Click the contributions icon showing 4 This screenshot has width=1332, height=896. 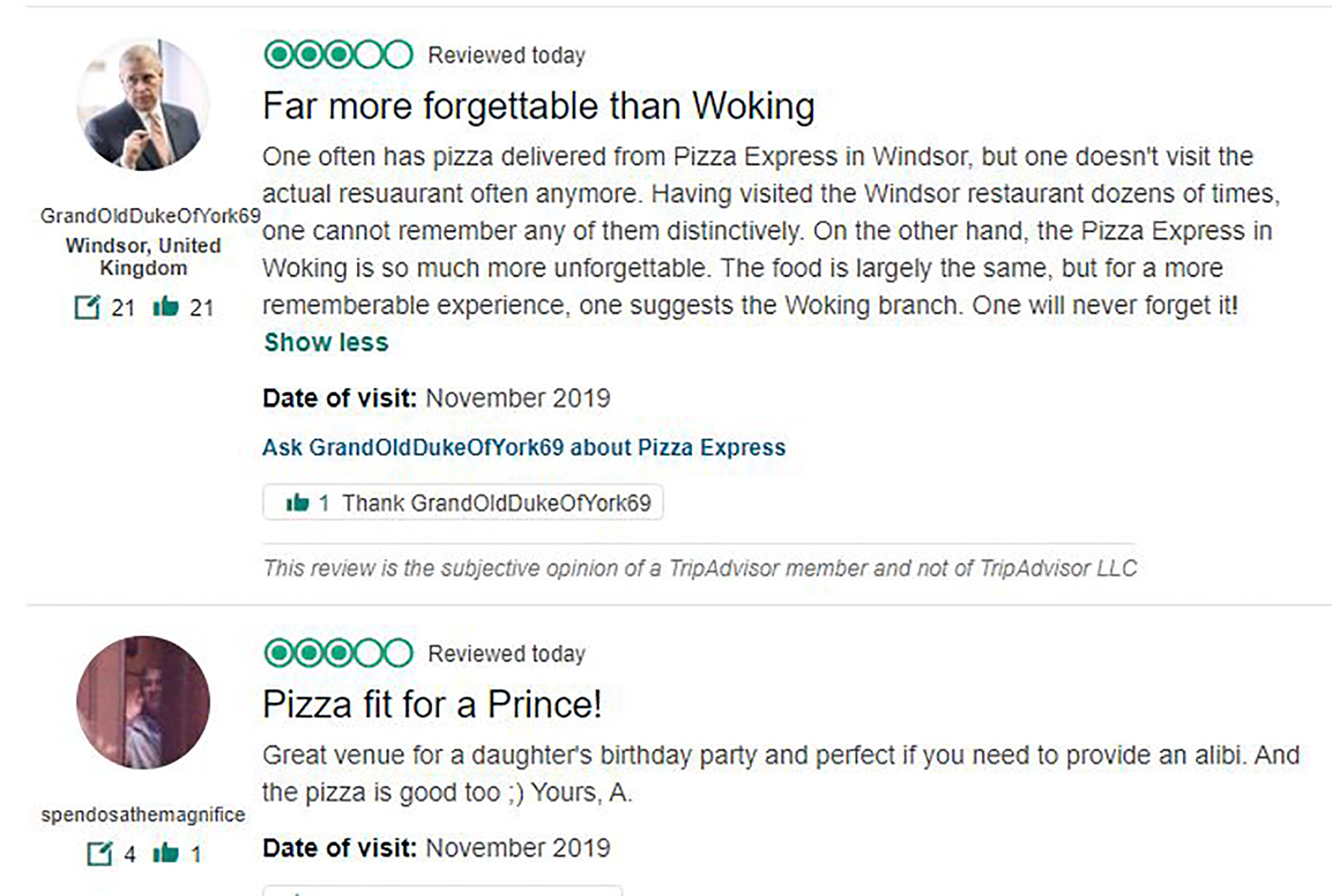pyautogui.click(x=100, y=853)
